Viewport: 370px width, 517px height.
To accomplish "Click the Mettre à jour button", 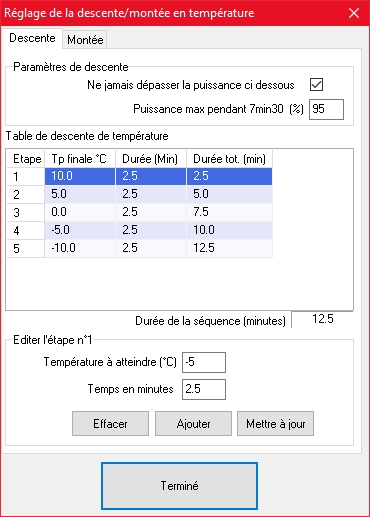I will click(x=275, y=424).
